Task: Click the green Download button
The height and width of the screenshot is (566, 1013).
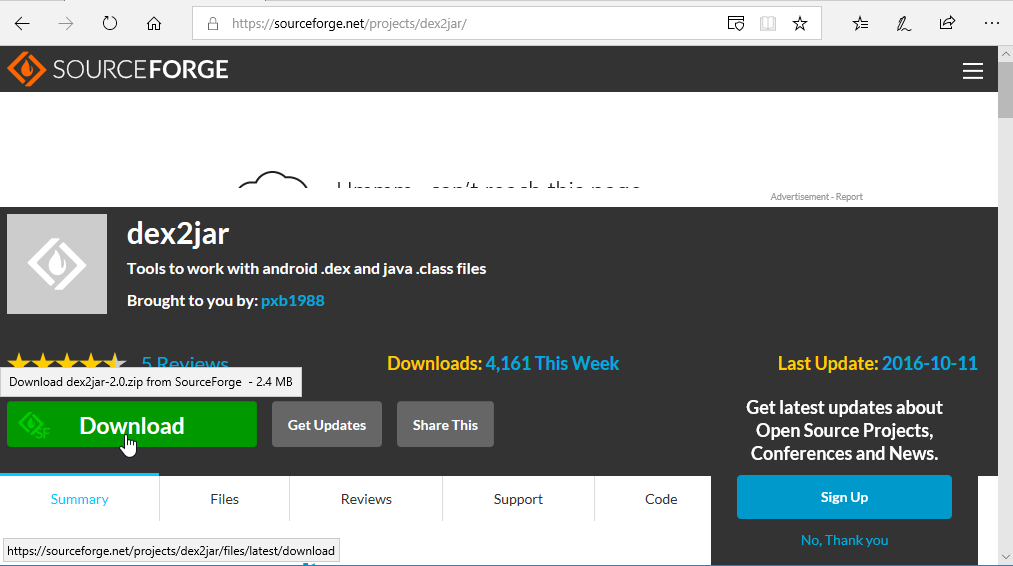Action: (x=132, y=425)
